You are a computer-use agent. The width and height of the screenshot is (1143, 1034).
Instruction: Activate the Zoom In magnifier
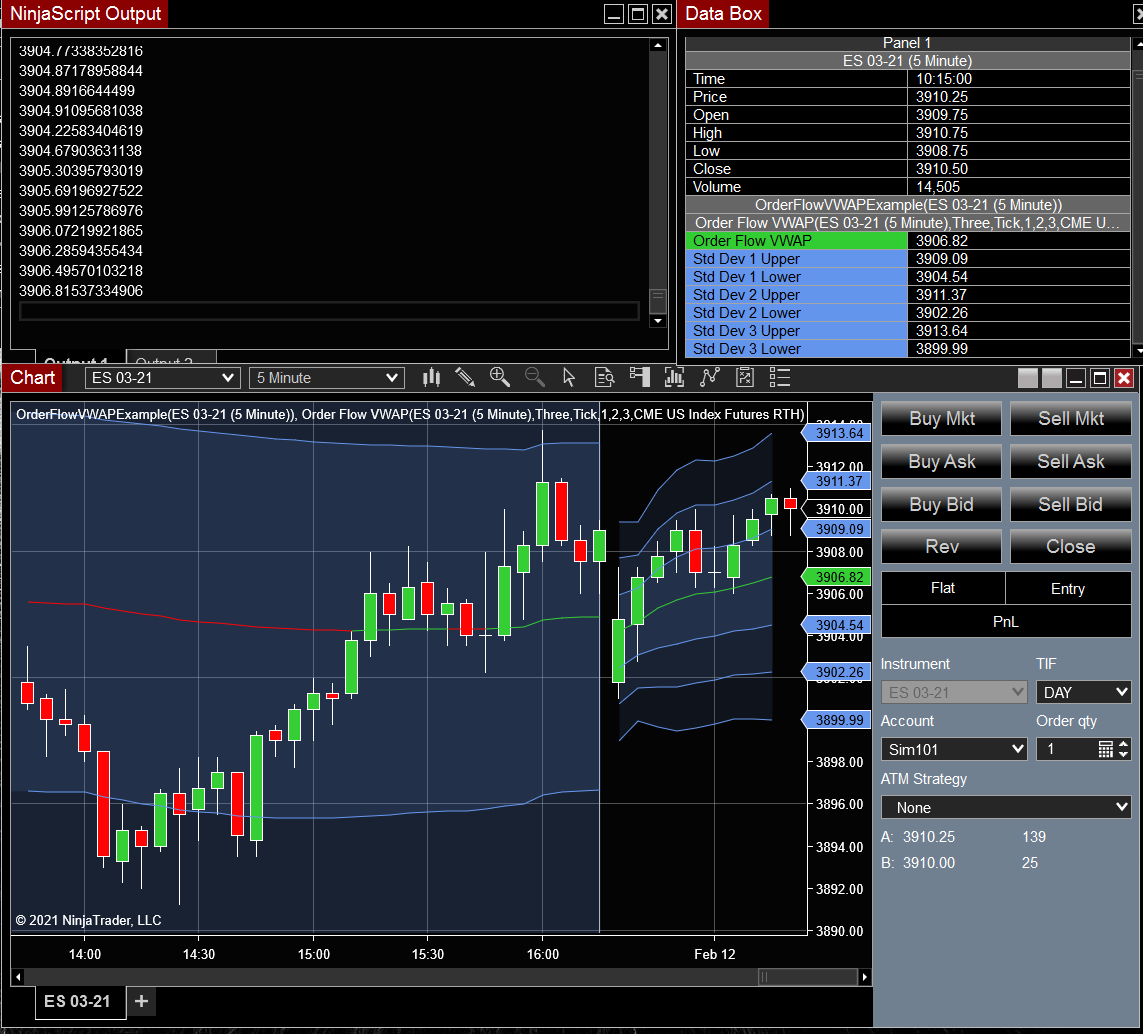499,377
